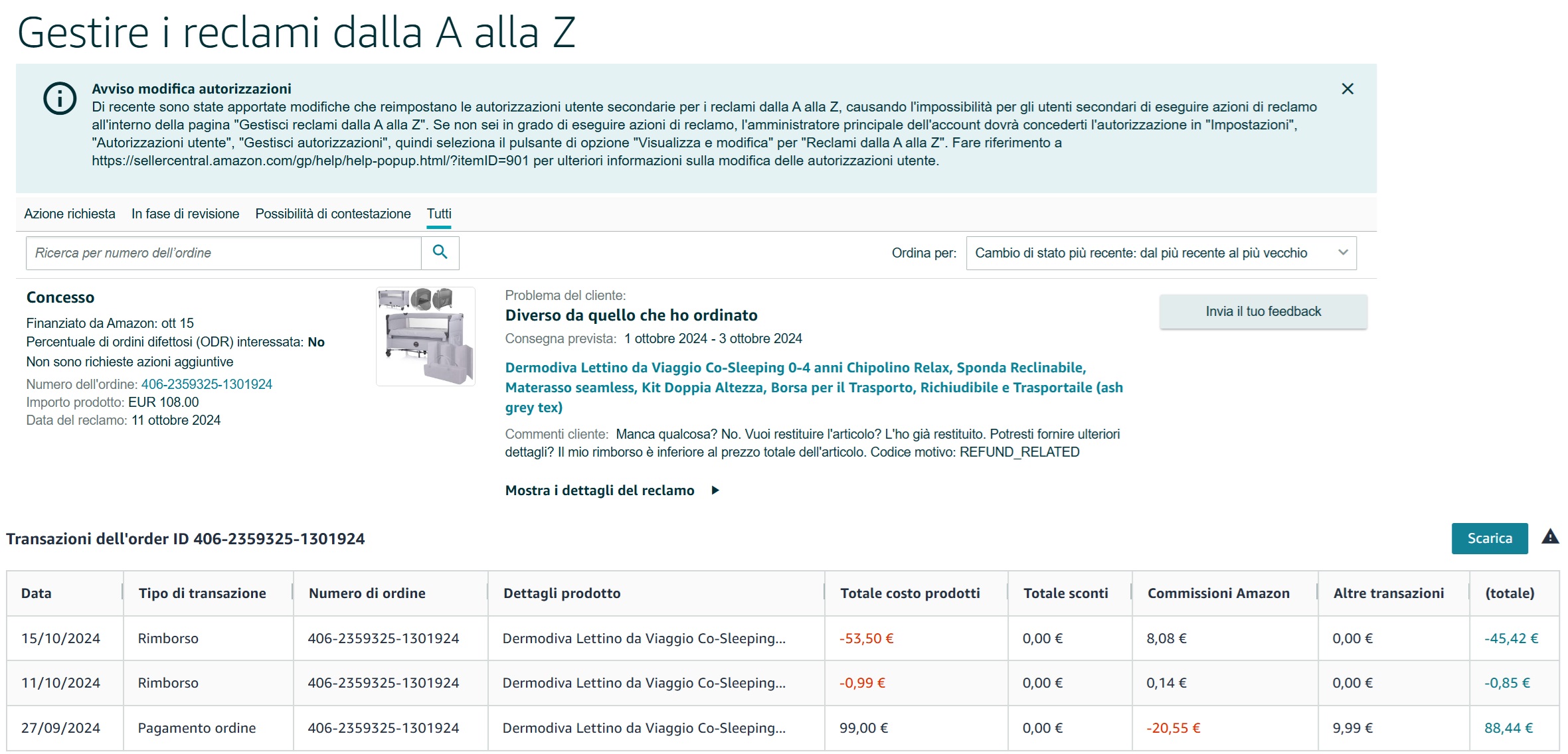Open Possibilità di contestazione tab
The width and height of the screenshot is (1568, 754).
pyautogui.click(x=333, y=214)
